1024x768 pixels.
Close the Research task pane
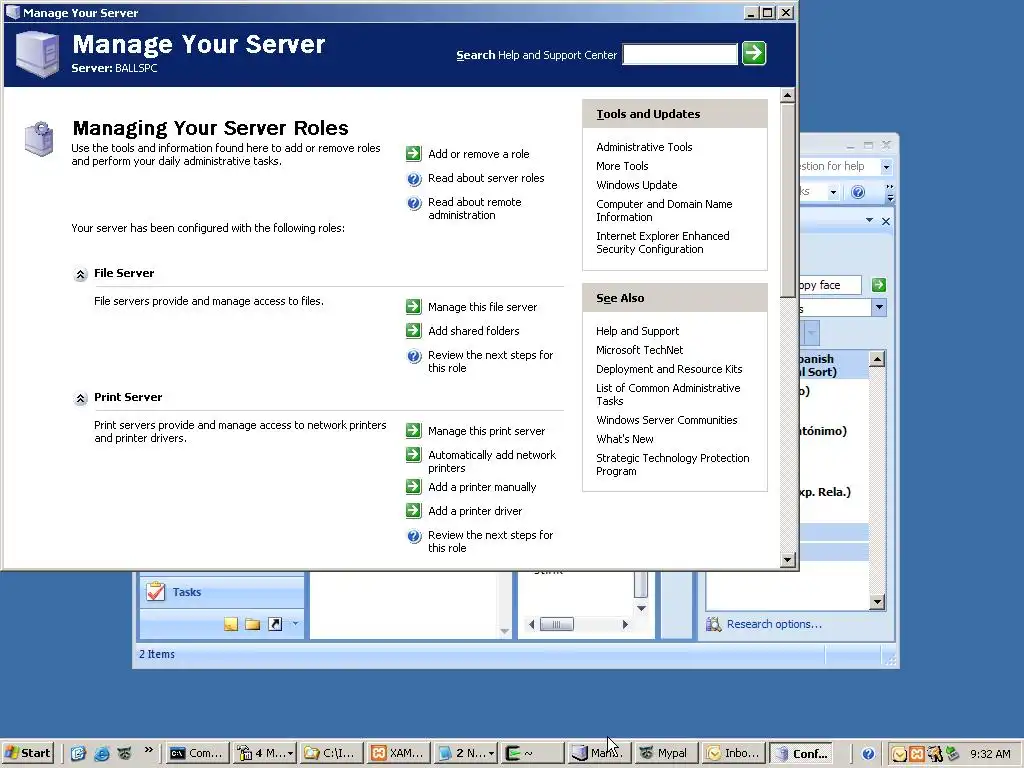pos(886,221)
